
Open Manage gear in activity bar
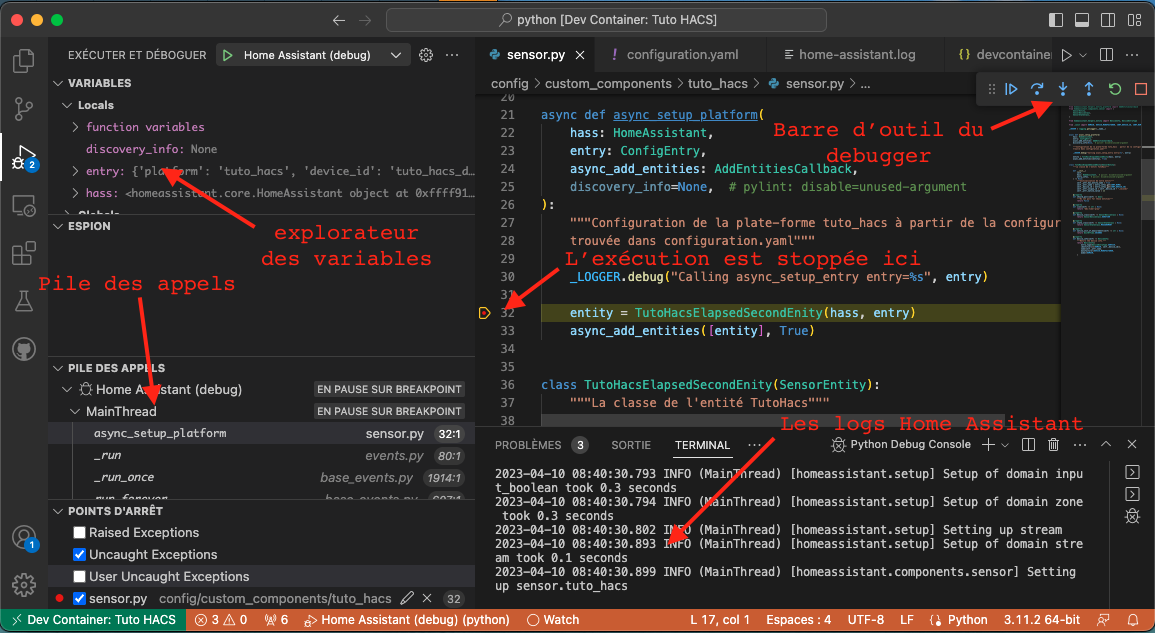point(24,585)
